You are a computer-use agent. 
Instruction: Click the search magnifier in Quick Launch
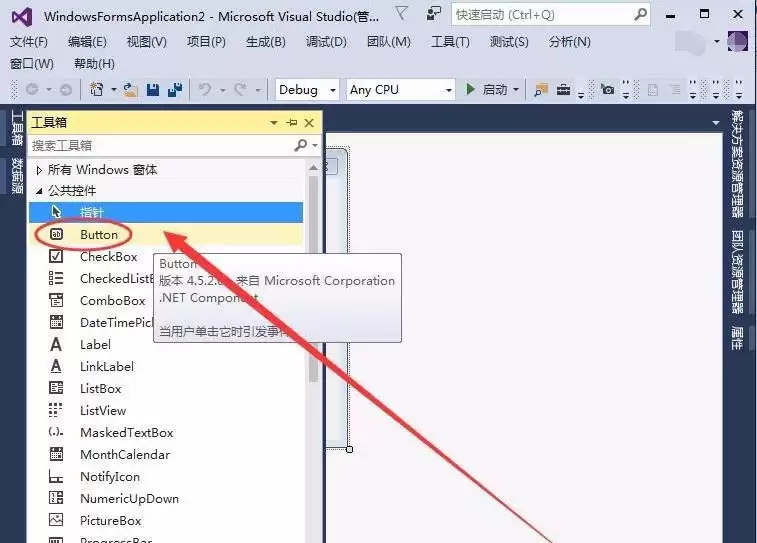point(640,14)
